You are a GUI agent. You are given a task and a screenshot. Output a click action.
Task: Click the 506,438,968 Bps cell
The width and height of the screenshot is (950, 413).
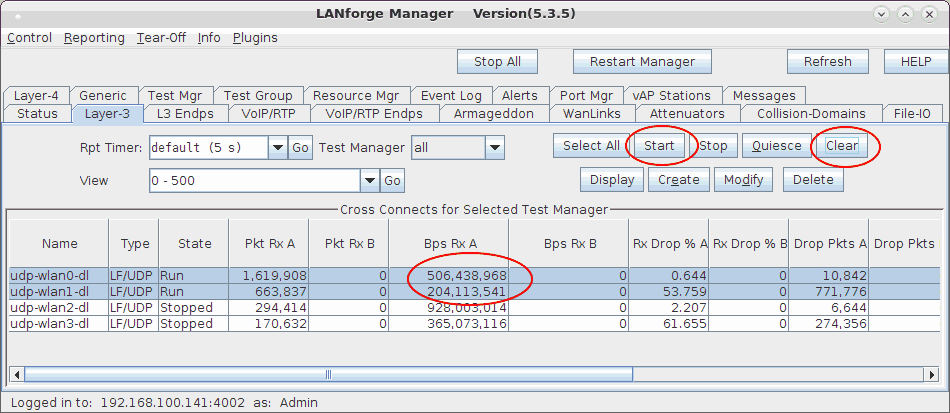pyautogui.click(x=449, y=276)
